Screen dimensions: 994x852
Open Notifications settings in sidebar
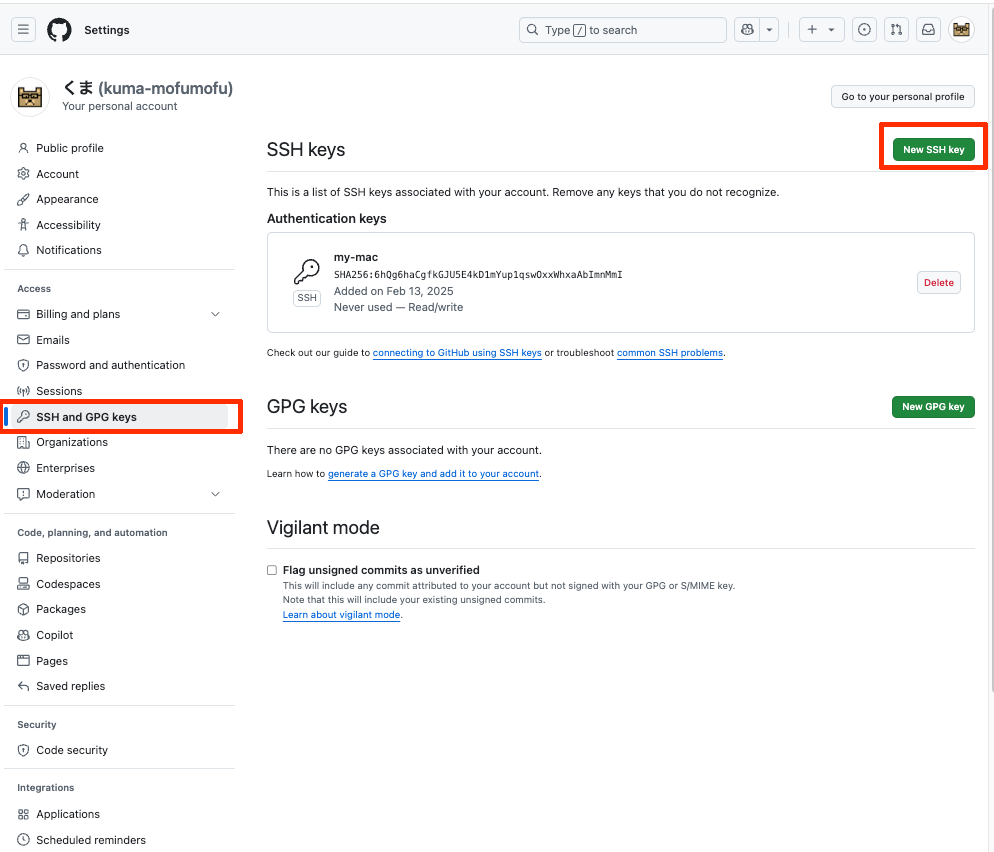tap(68, 250)
